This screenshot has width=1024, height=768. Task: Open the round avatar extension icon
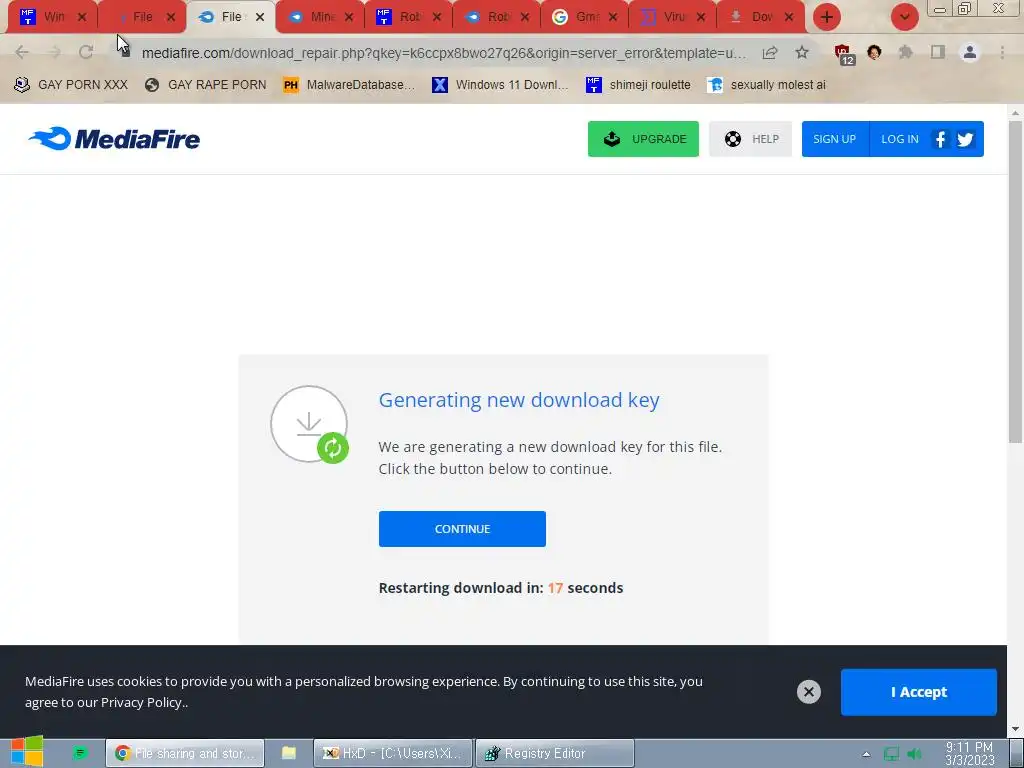pos(874,52)
